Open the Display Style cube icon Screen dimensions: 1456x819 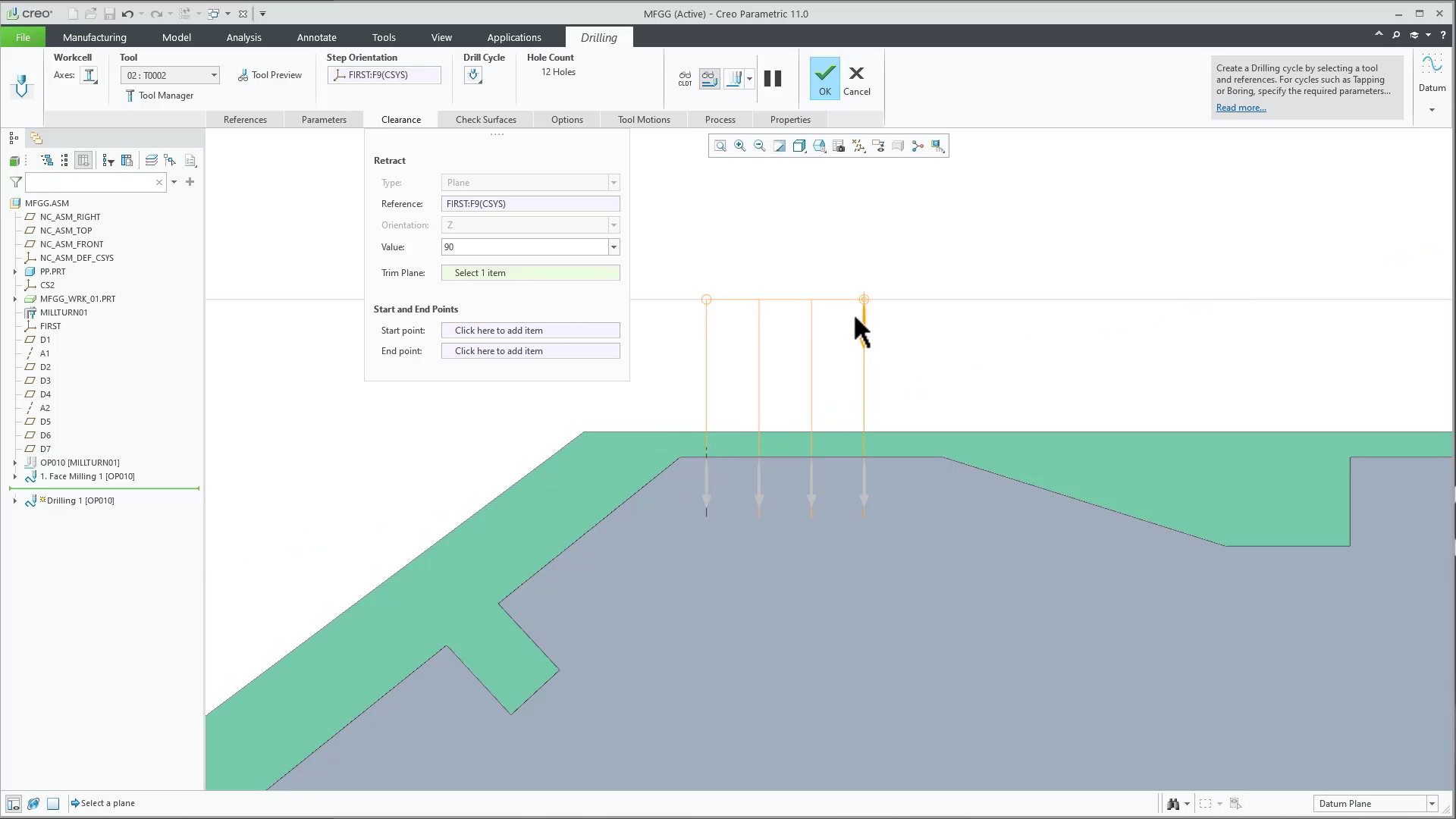(799, 146)
